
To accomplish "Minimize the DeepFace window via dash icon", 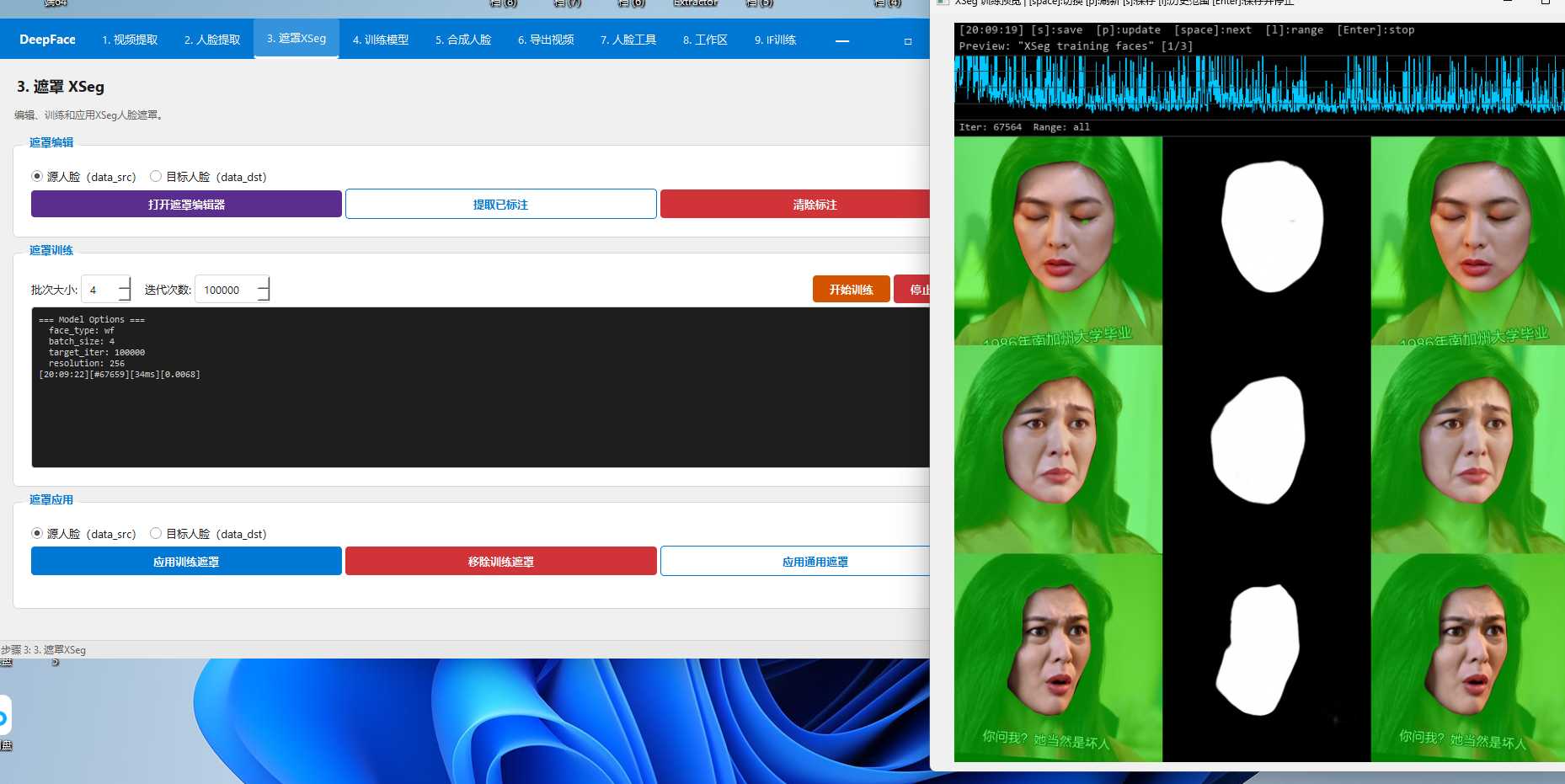I will [841, 40].
